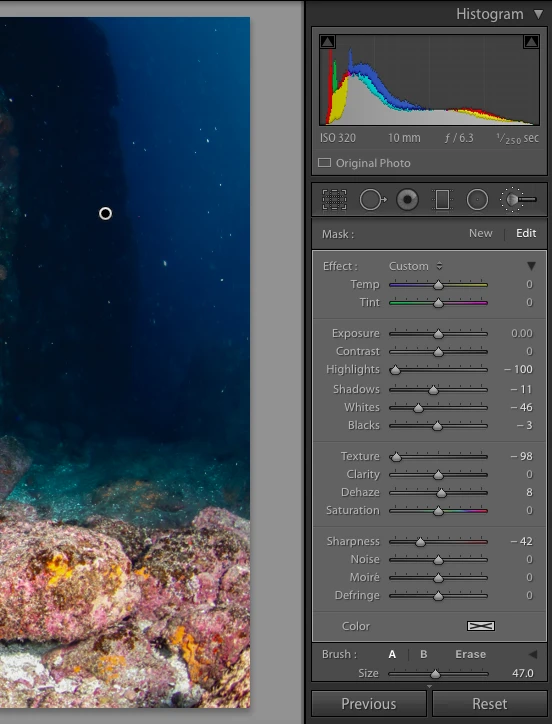This screenshot has width=552, height=724.
Task: Select brush B
Action: pos(423,654)
